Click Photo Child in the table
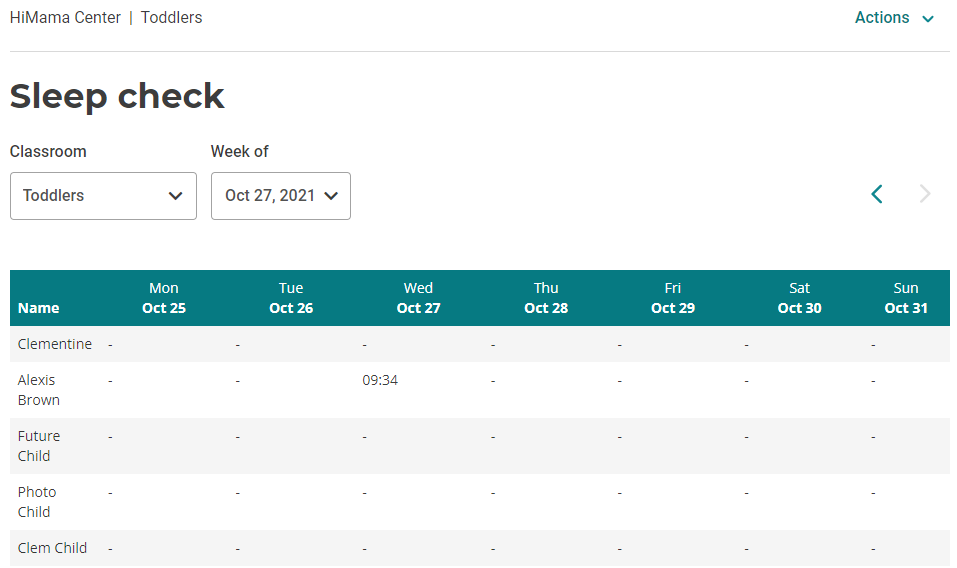 [x=37, y=502]
